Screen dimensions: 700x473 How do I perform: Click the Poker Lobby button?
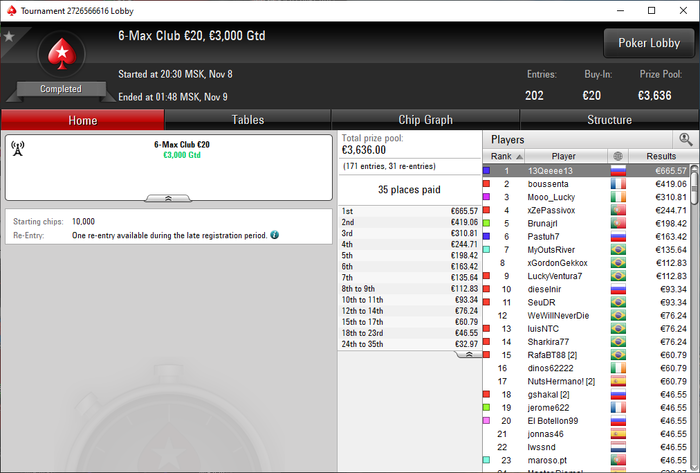649,43
